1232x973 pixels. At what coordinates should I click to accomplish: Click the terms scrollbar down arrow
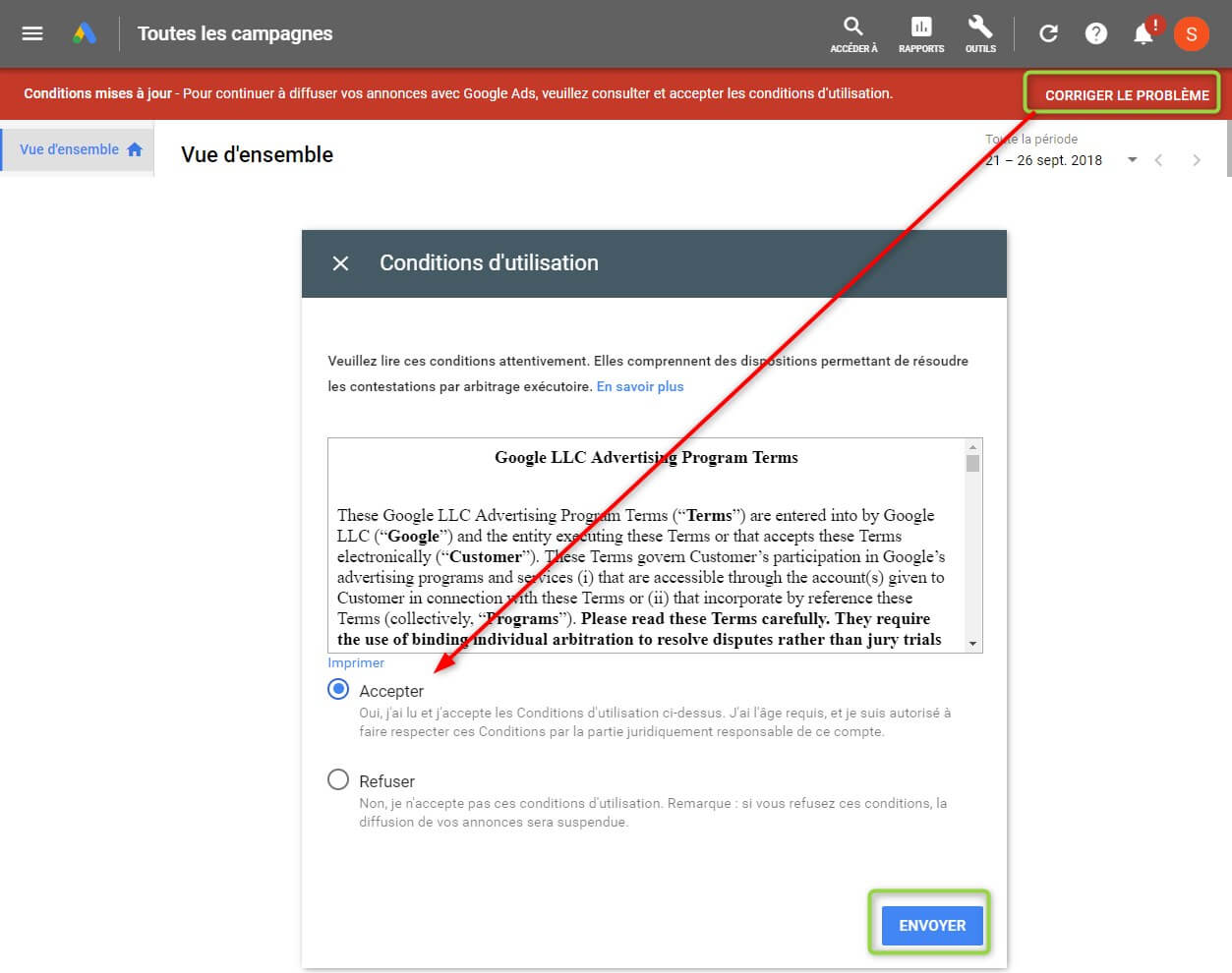(972, 644)
